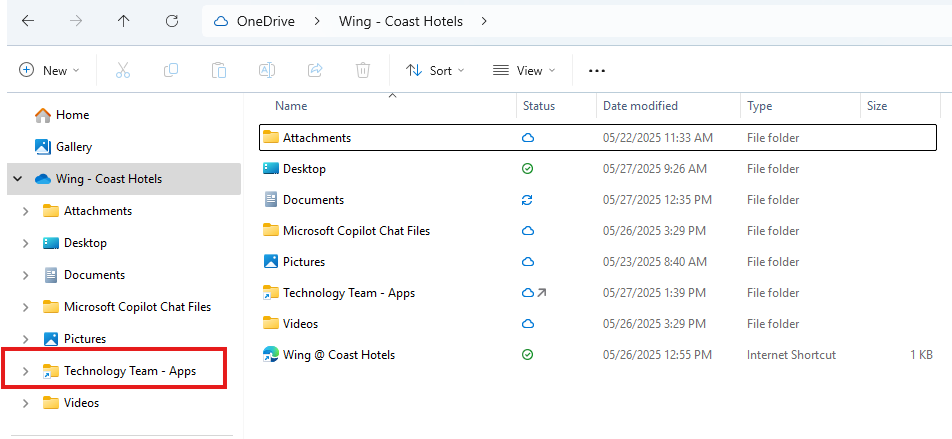This screenshot has height=439, width=952.
Task: Select the Documents folder in file list
Action: point(313,200)
